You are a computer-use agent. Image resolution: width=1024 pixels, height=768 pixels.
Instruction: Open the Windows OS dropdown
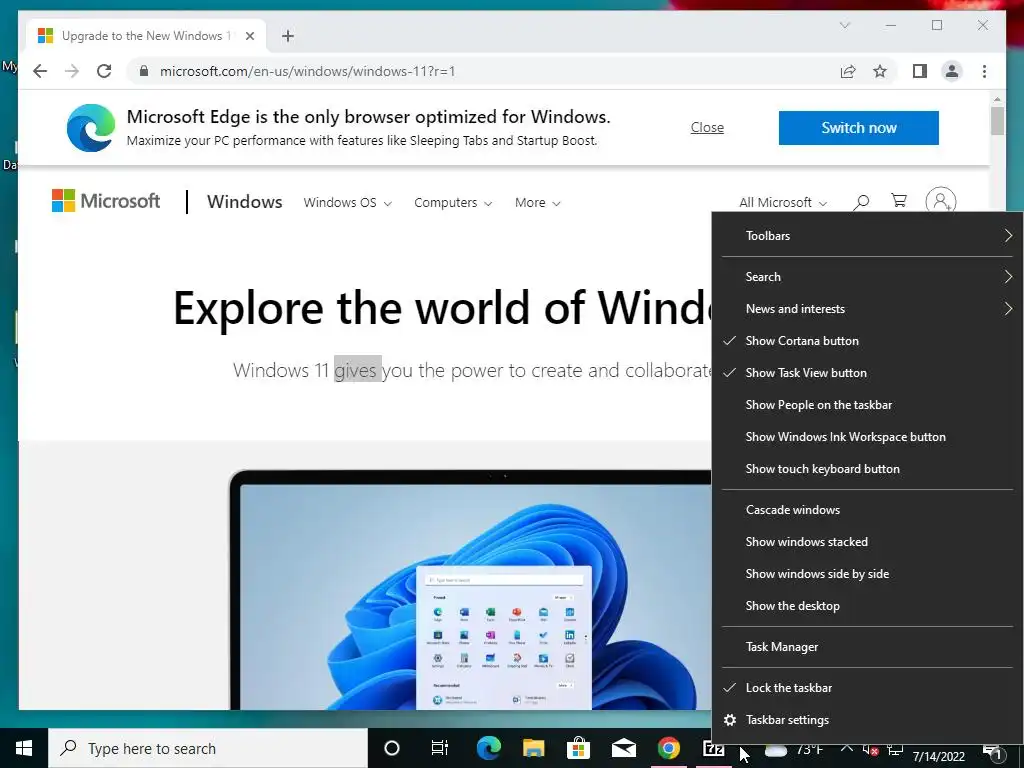pyautogui.click(x=347, y=202)
